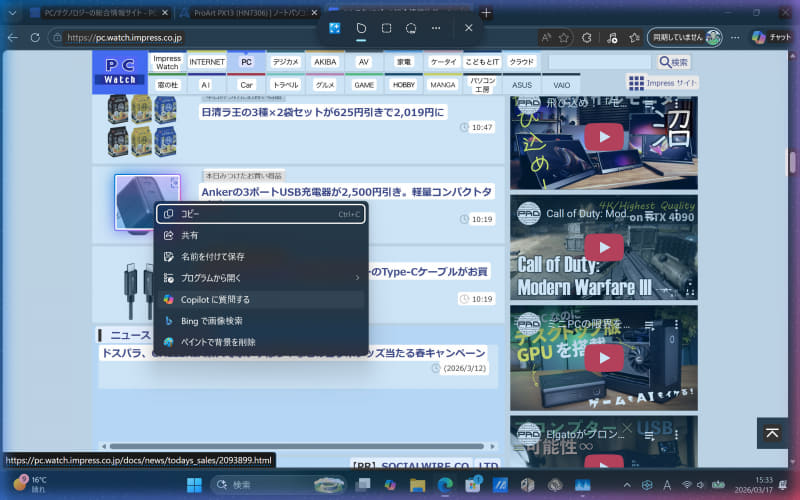Click the vertical page scrollbar thumb
The height and width of the screenshot is (500, 800).
(792, 162)
